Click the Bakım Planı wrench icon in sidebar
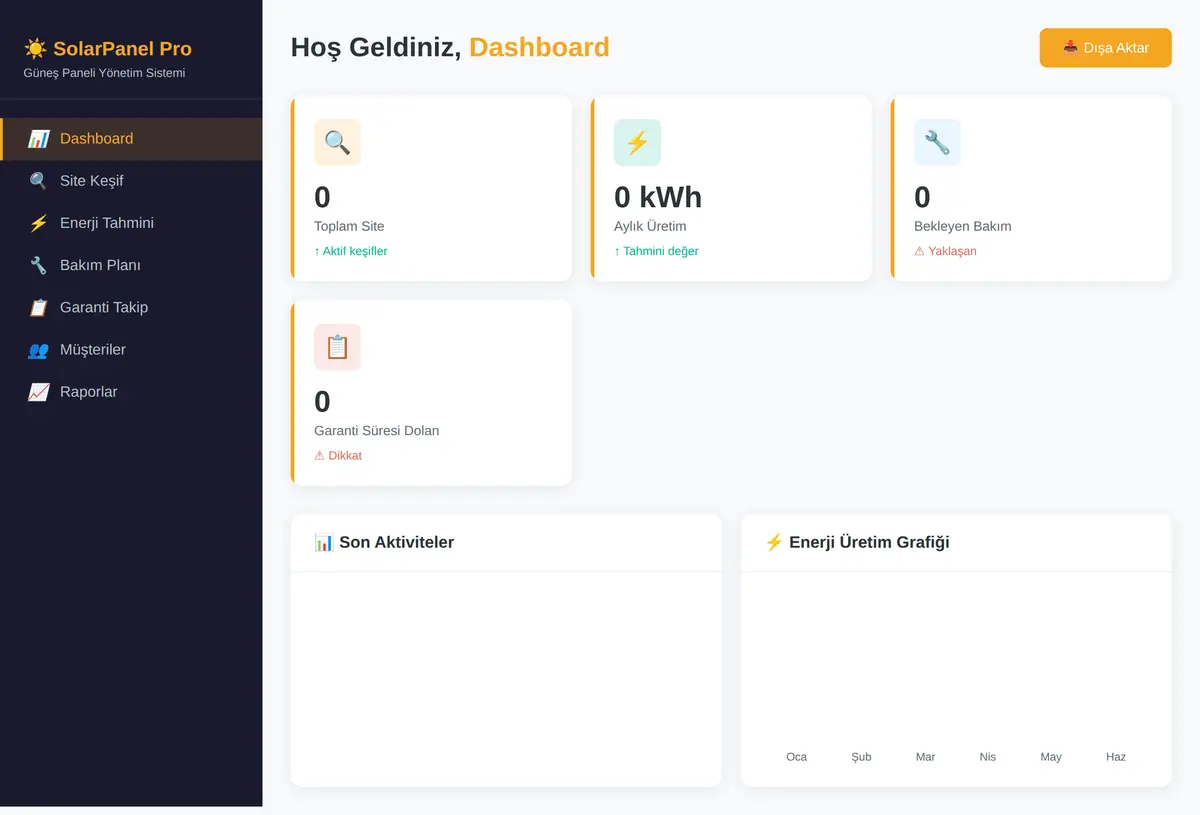 (x=38, y=265)
